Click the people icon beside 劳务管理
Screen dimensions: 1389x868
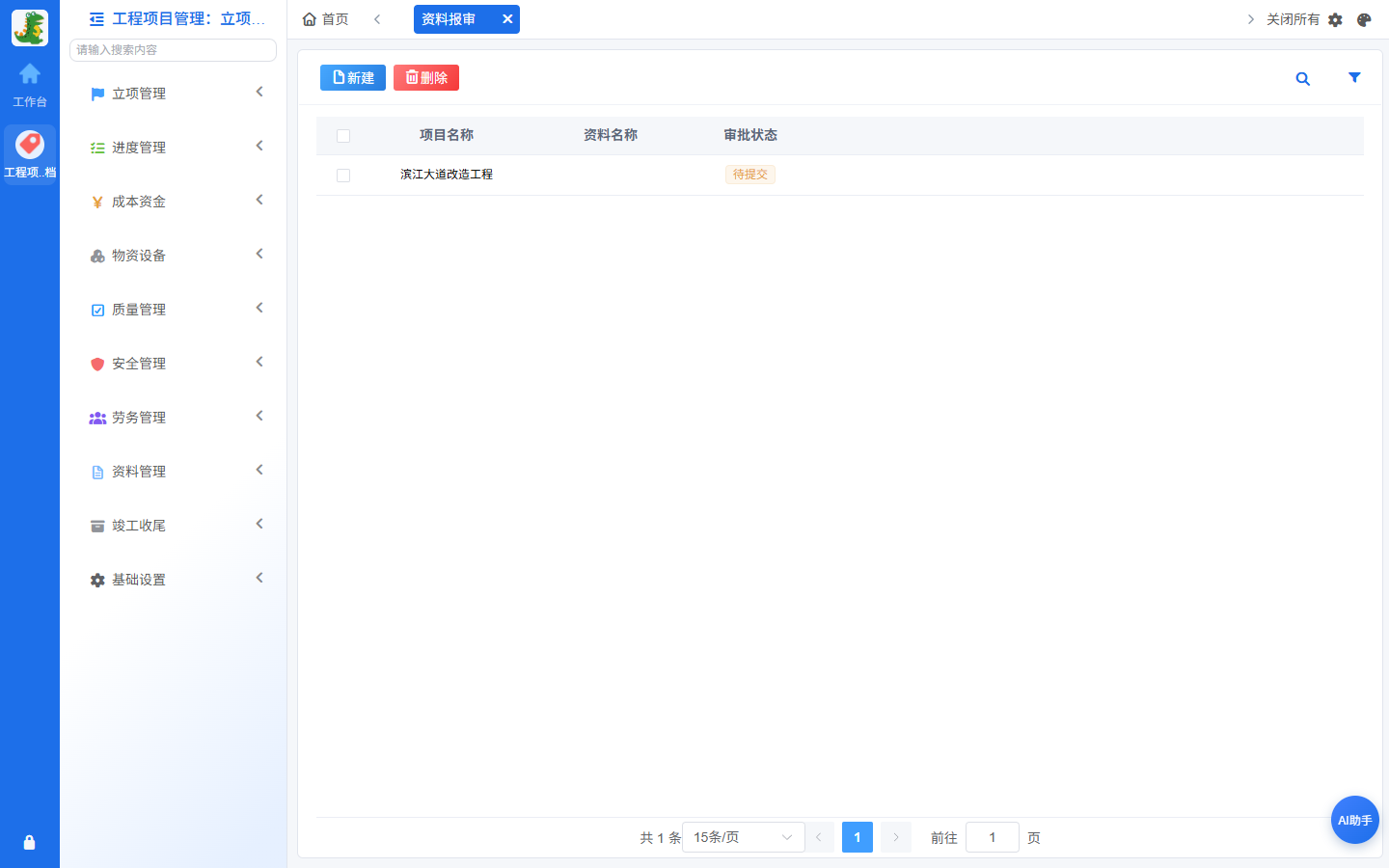coord(97,419)
